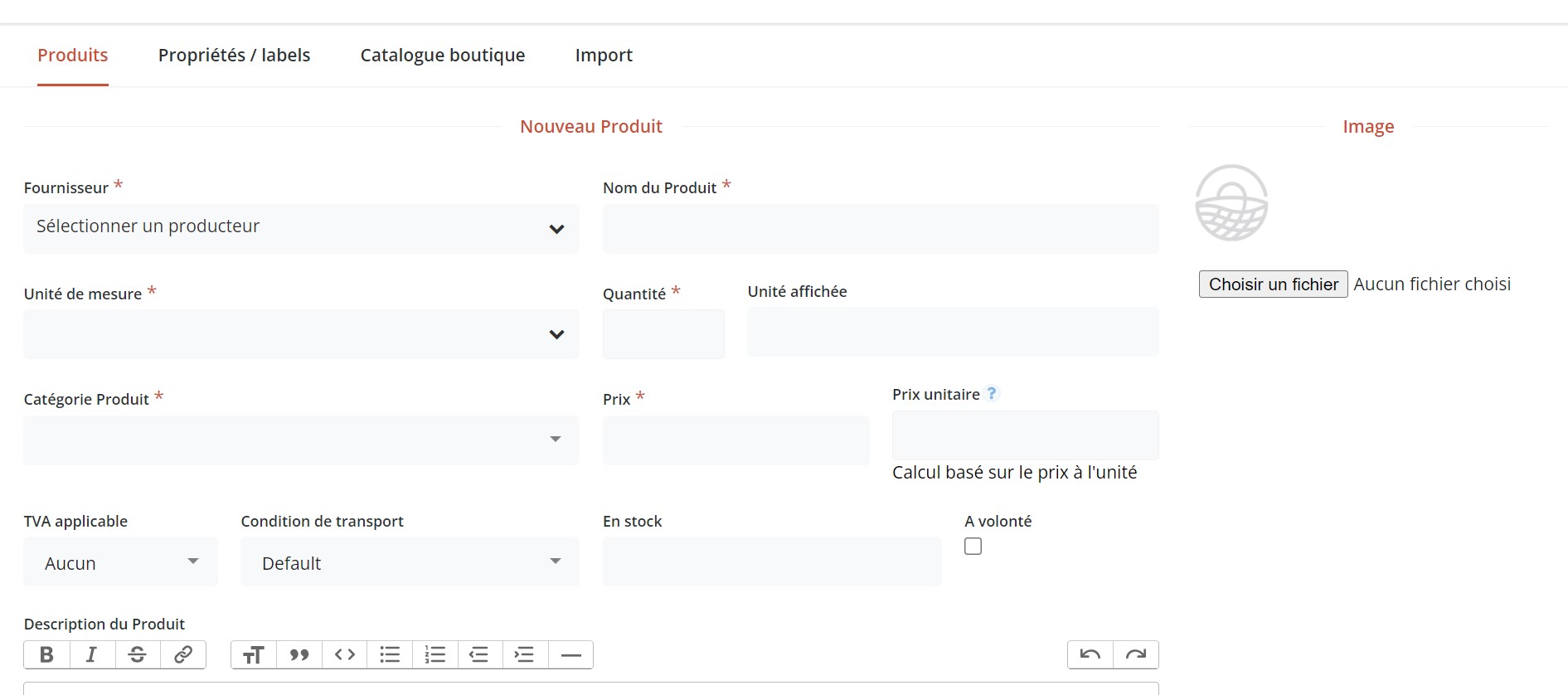This screenshot has height=695, width=1568.
Task: Switch to the Catalogue boutique tab
Action: 443,56
